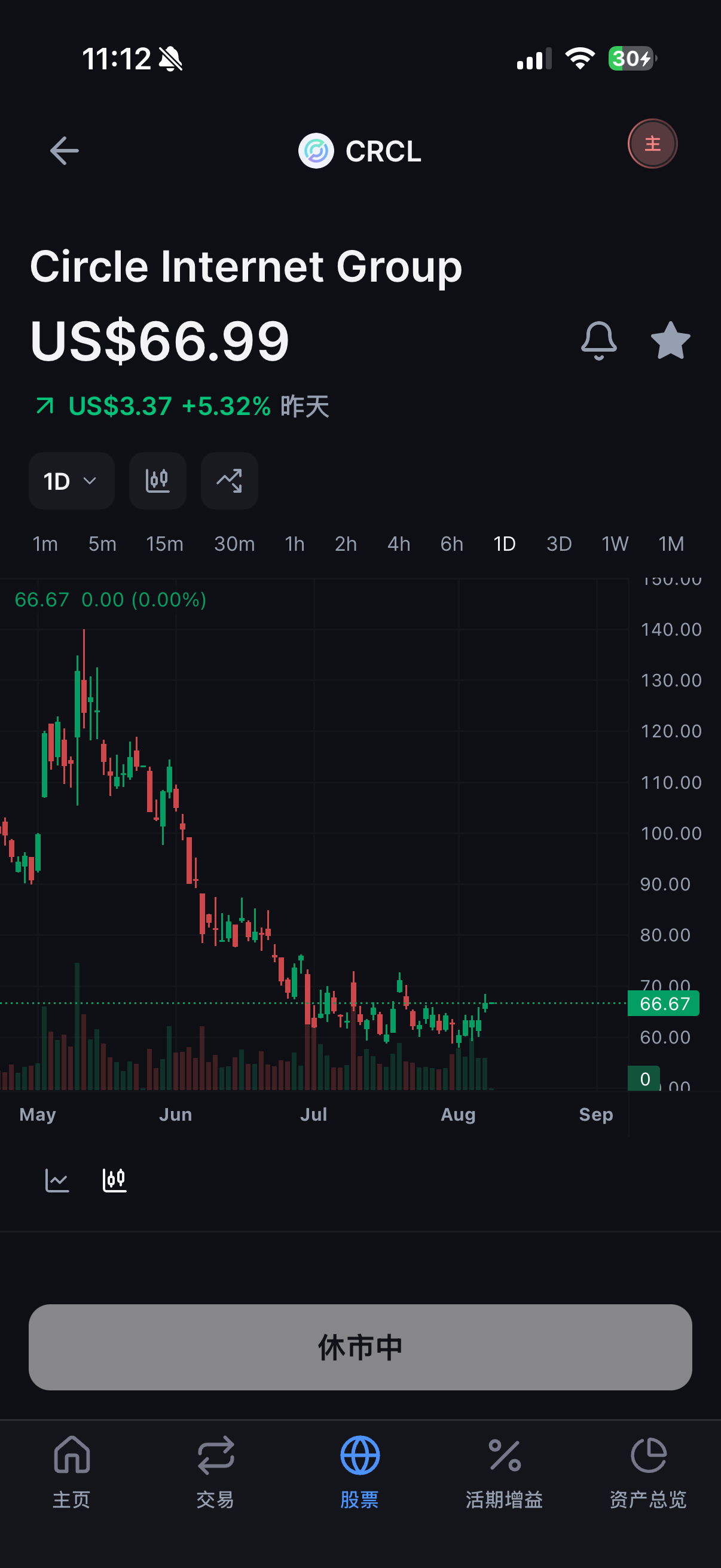Expand the 1D interval dropdown
721x1568 pixels.
pyautogui.click(x=72, y=481)
